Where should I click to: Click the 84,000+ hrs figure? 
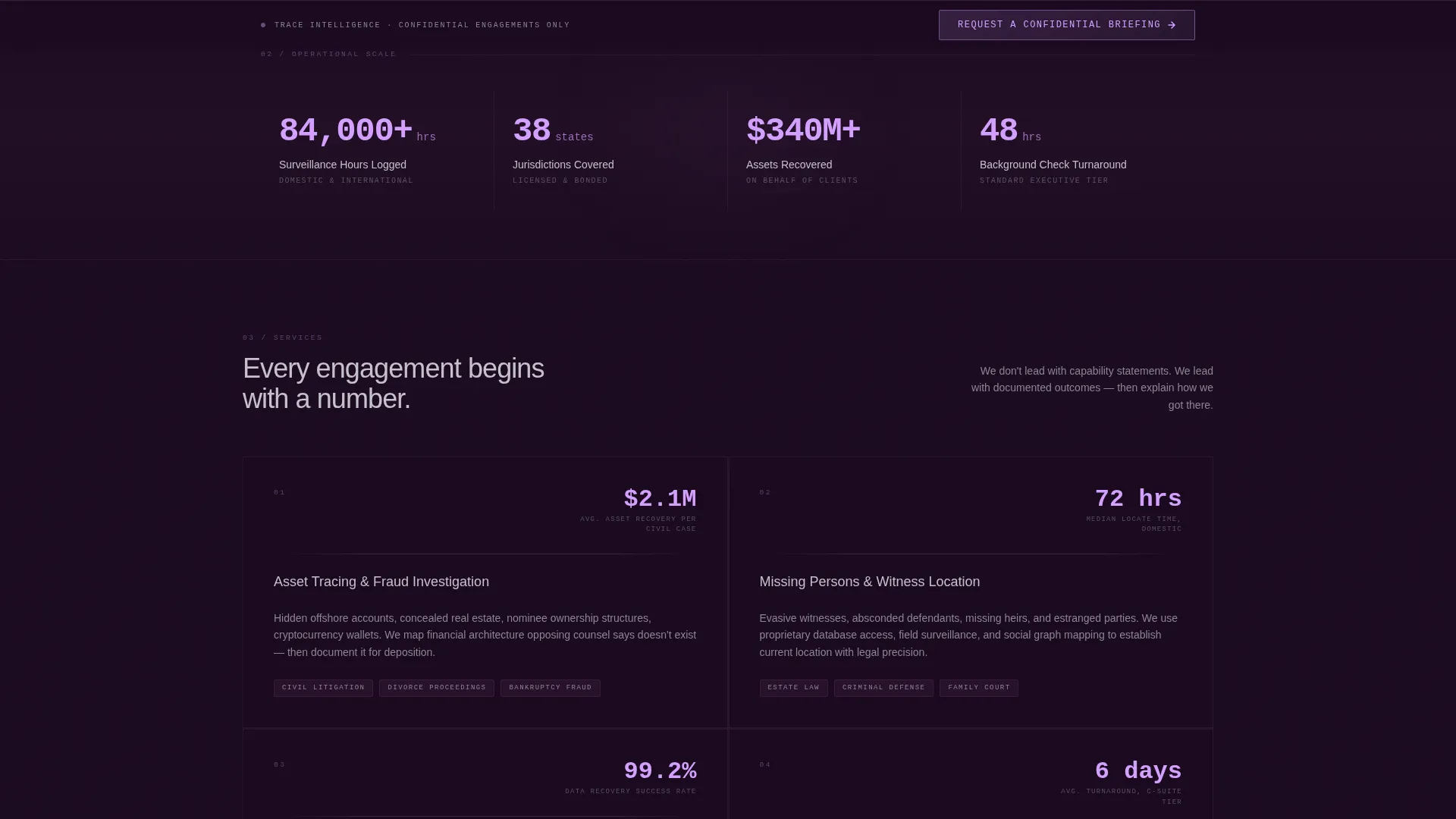coord(357,130)
